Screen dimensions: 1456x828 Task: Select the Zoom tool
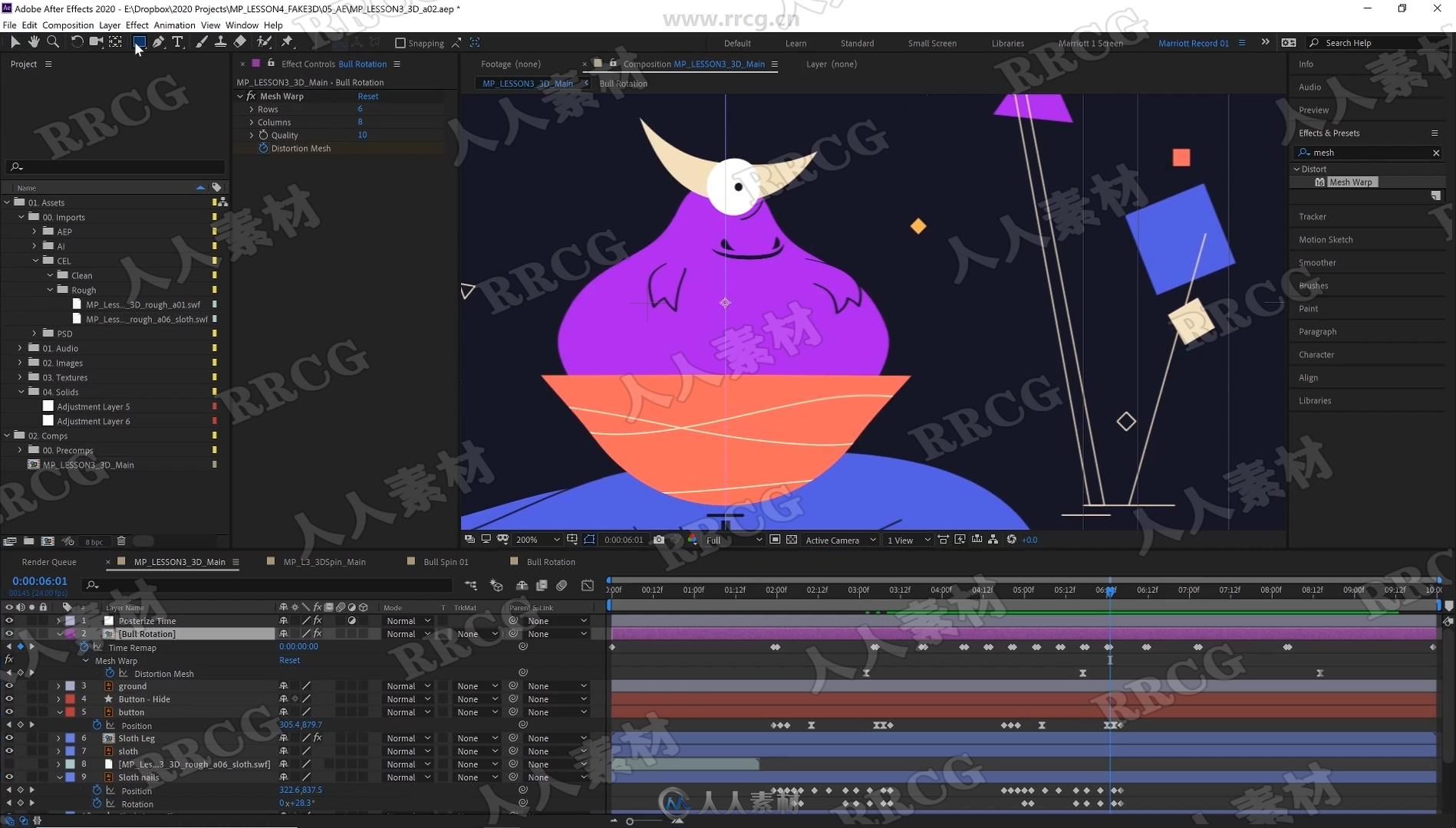point(53,42)
